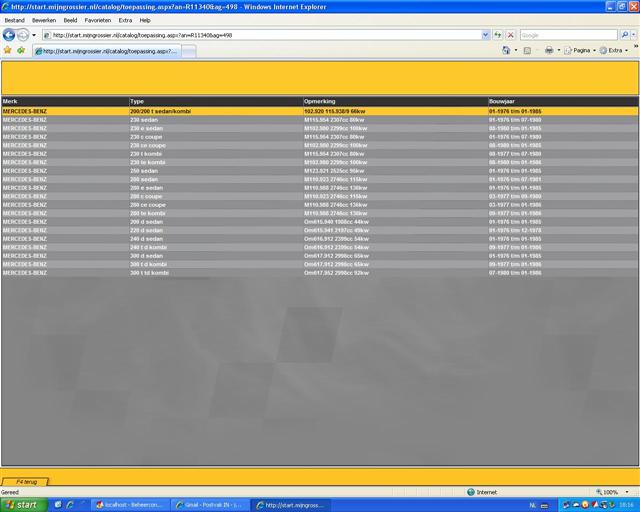Open the Bewerken menu

coord(44,20)
